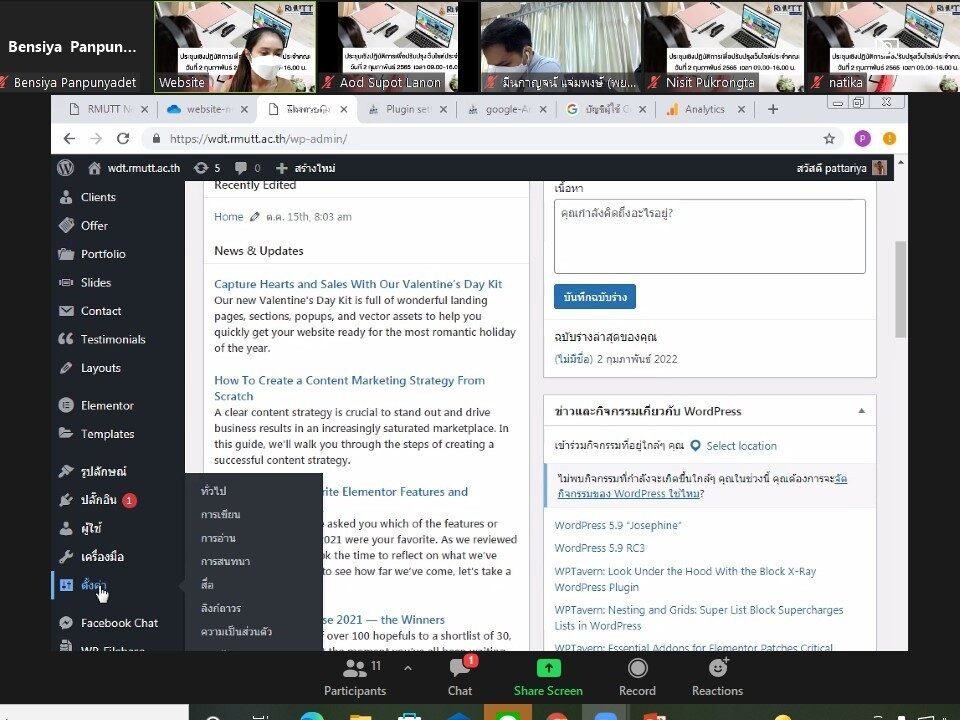Open the Templates sidebar menu

click(x=107, y=434)
